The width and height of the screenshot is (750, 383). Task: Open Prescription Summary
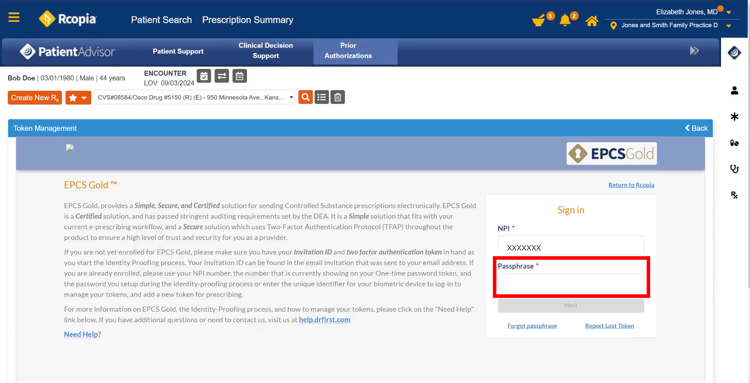point(248,20)
